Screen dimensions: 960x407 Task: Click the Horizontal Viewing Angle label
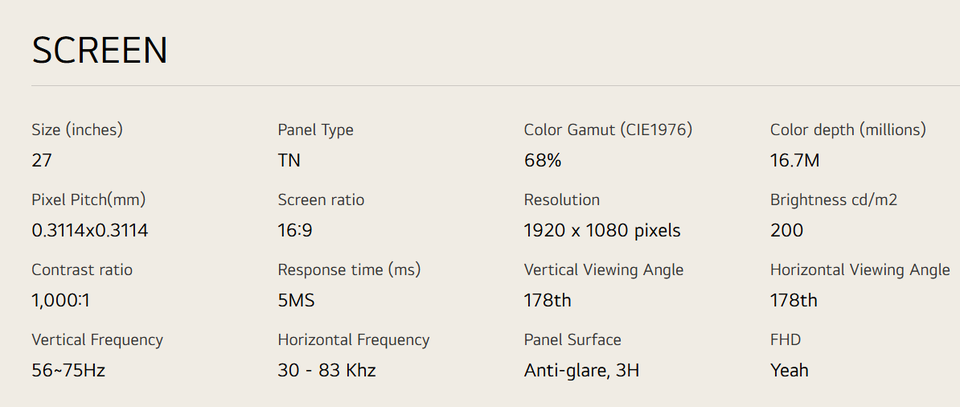tap(859, 270)
